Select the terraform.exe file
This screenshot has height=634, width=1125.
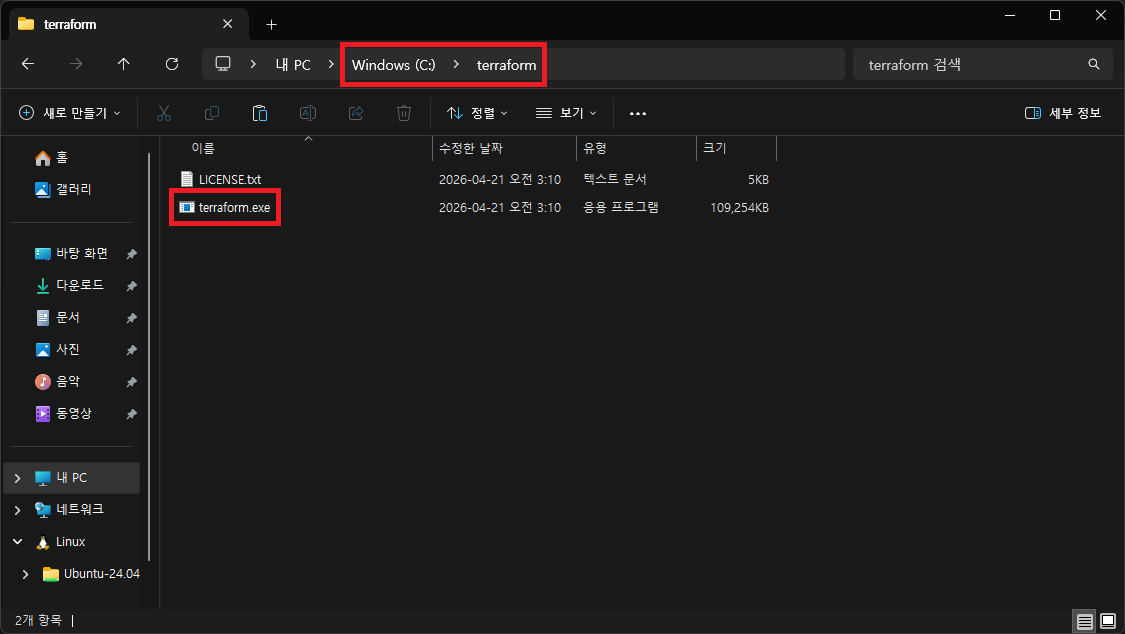(233, 208)
